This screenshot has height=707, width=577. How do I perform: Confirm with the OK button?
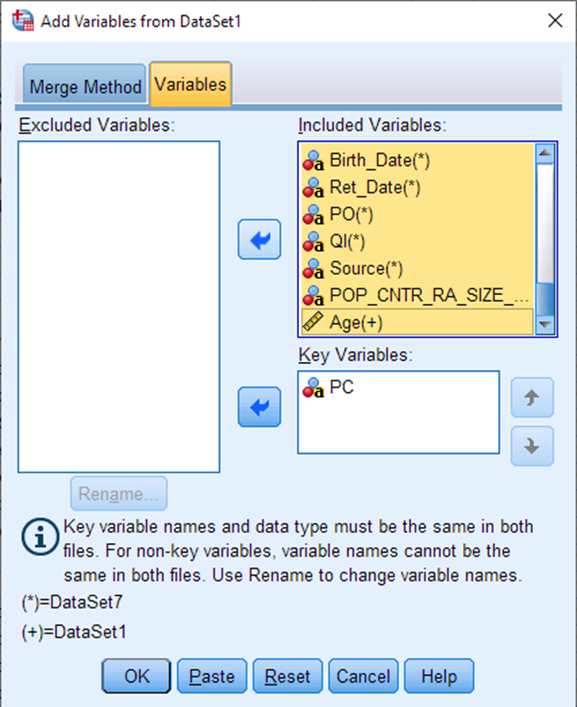tap(136, 676)
